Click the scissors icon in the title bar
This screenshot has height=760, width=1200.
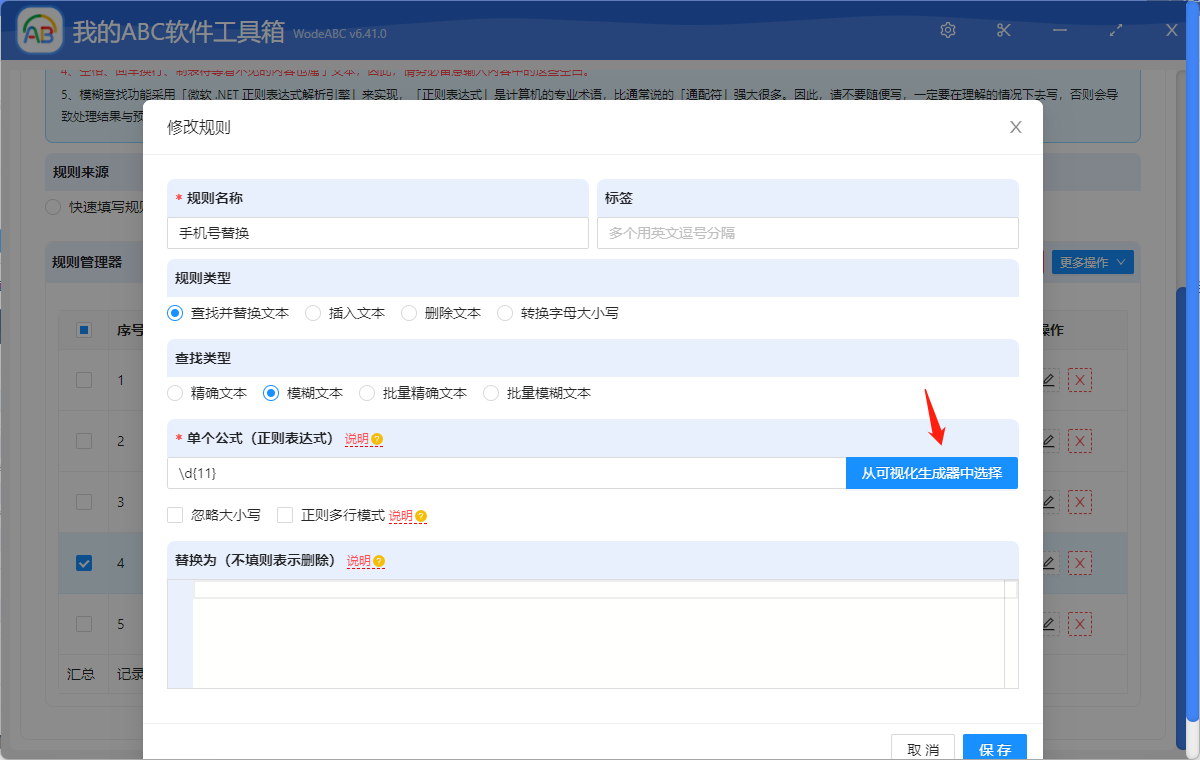coord(1003,30)
